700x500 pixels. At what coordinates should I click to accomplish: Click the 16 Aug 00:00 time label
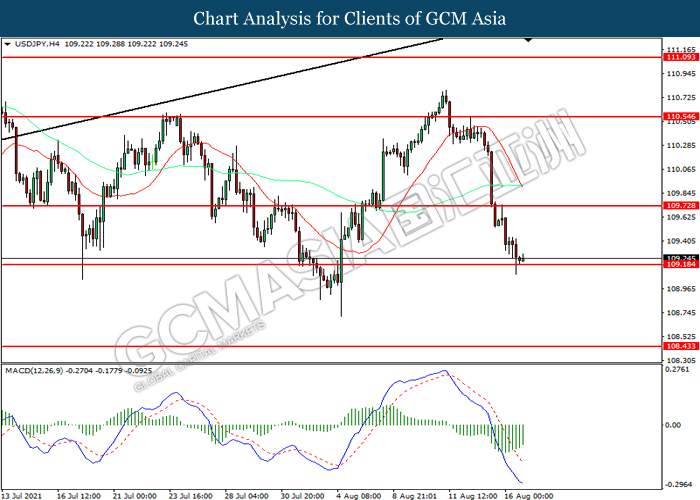coord(529,496)
